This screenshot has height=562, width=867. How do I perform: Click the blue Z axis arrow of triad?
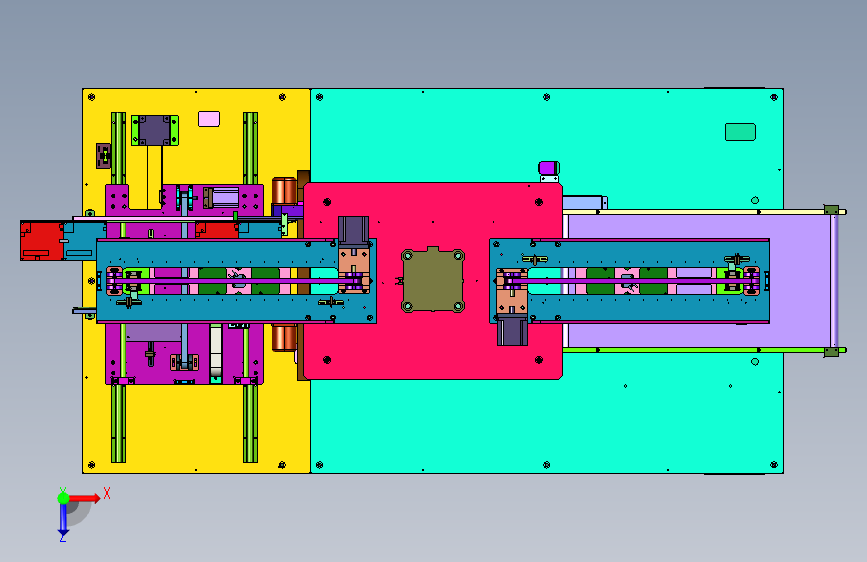pos(63,520)
